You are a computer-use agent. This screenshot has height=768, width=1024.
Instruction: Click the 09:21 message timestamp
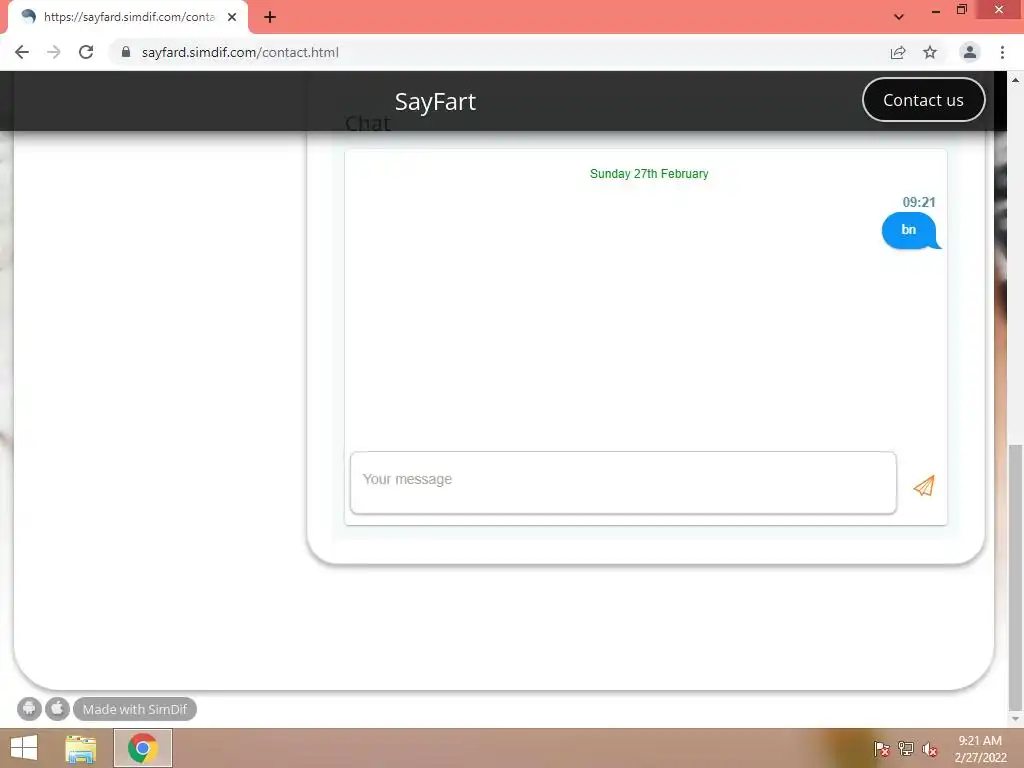point(918,202)
